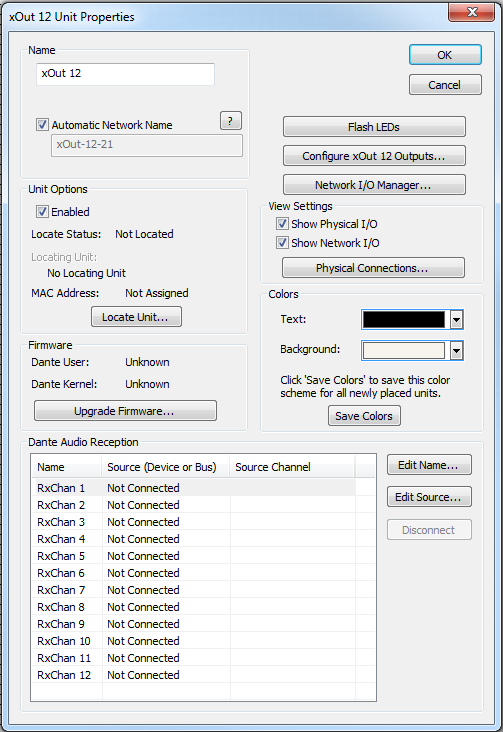Click Dante Kernel Unknown value
The width and height of the screenshot is (503, 732).
[x=147, y=384]
